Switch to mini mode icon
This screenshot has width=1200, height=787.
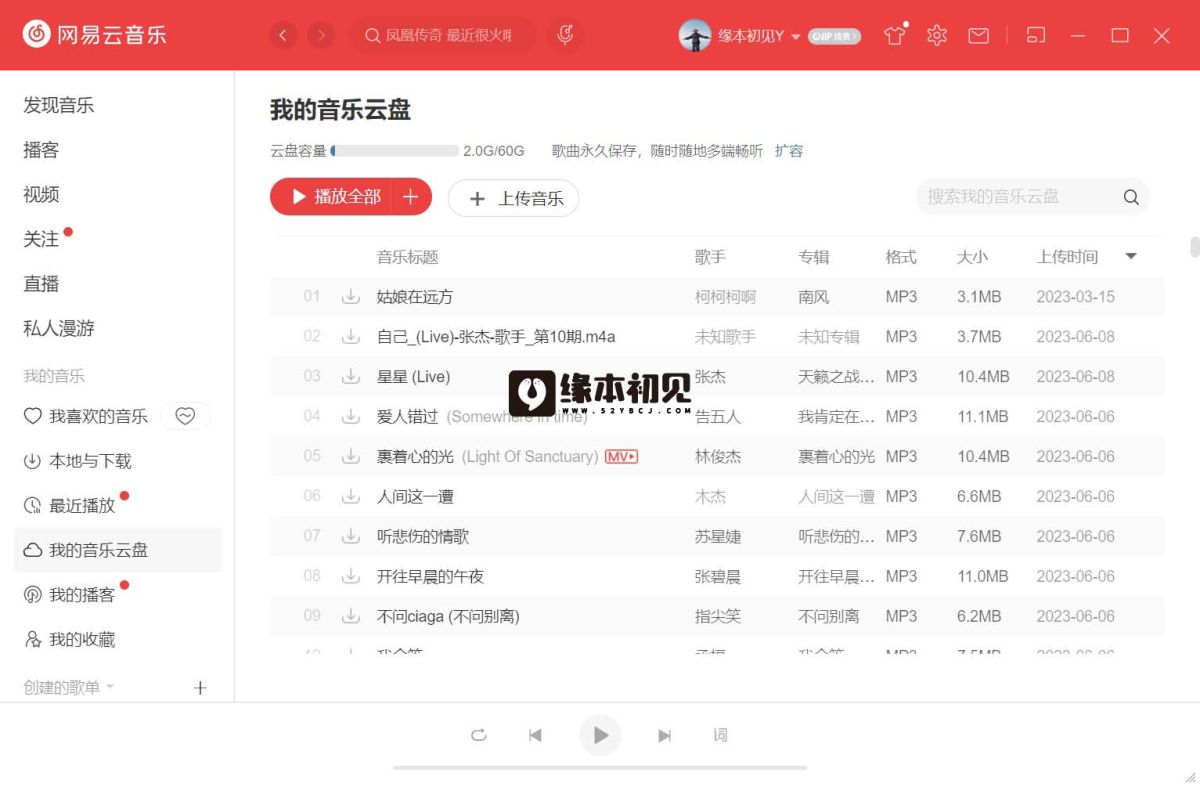[x=1036, y=35]
